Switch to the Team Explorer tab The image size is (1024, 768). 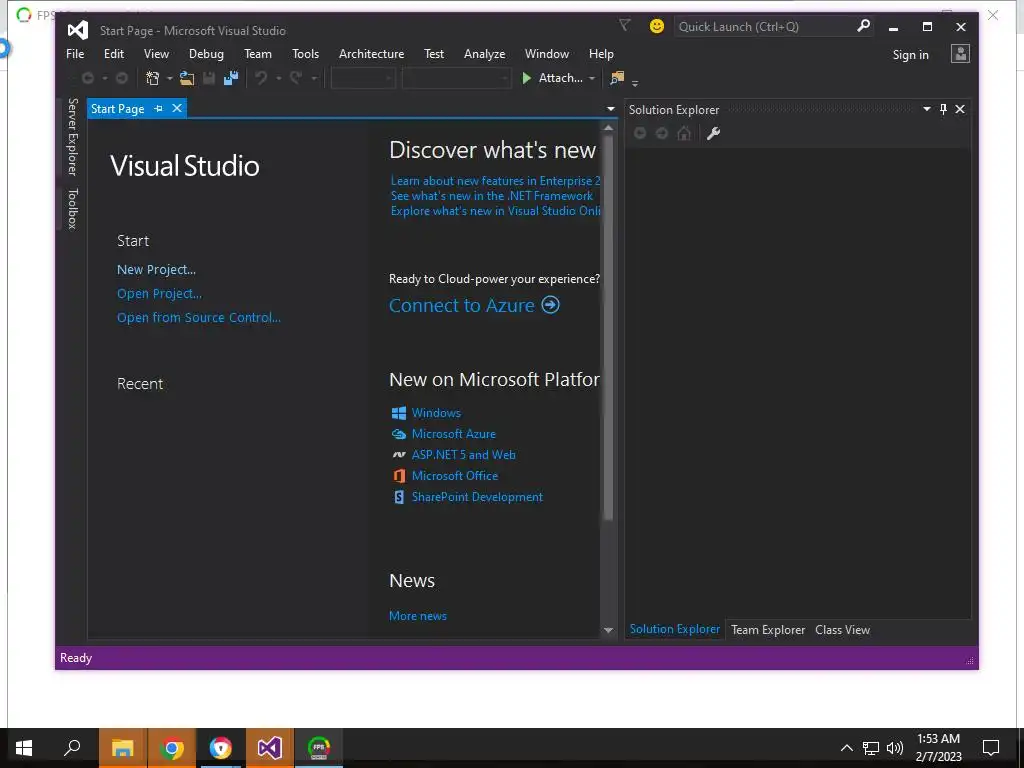point(768,630)
